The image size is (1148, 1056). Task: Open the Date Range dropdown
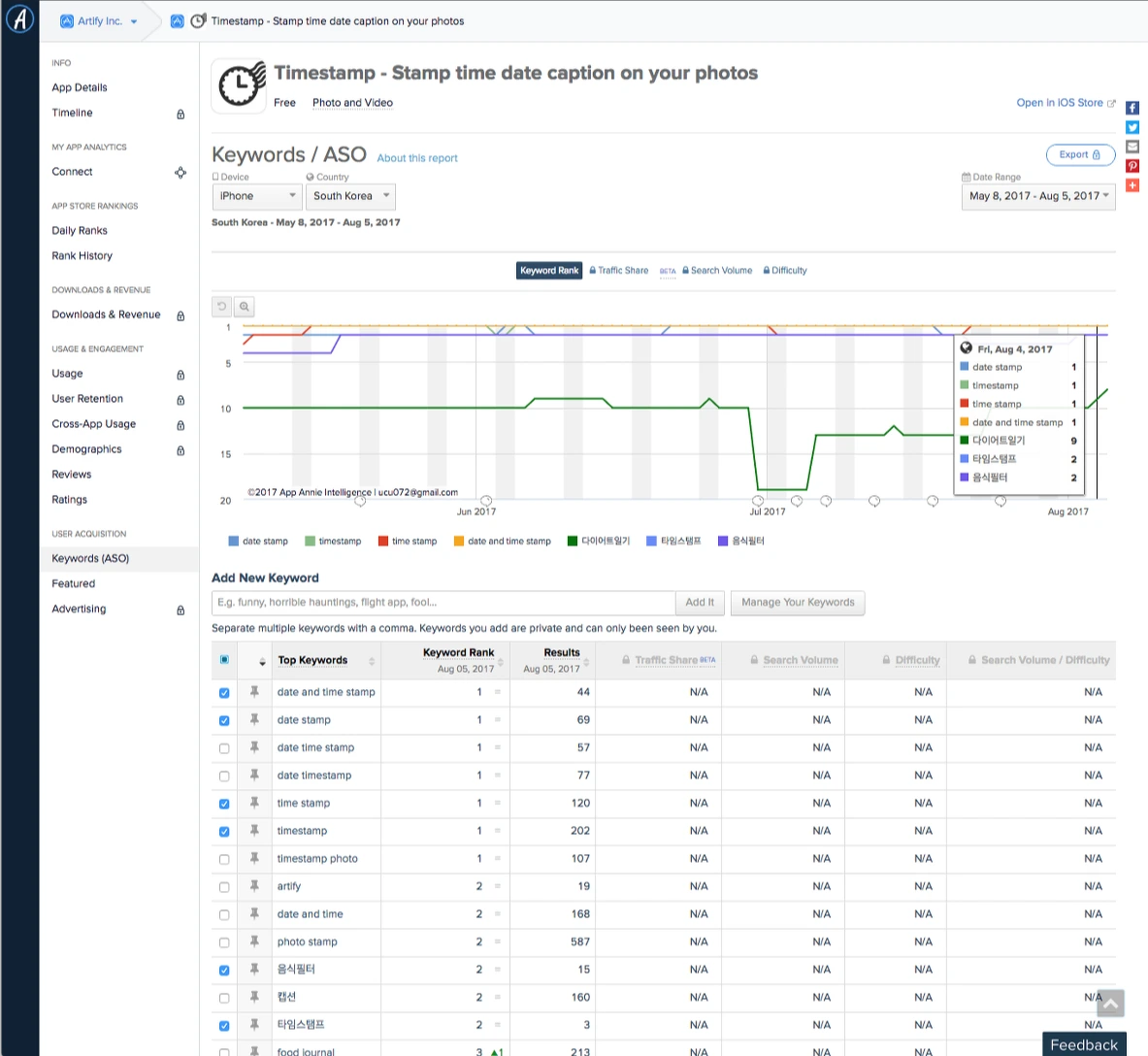click(1038, 196)
